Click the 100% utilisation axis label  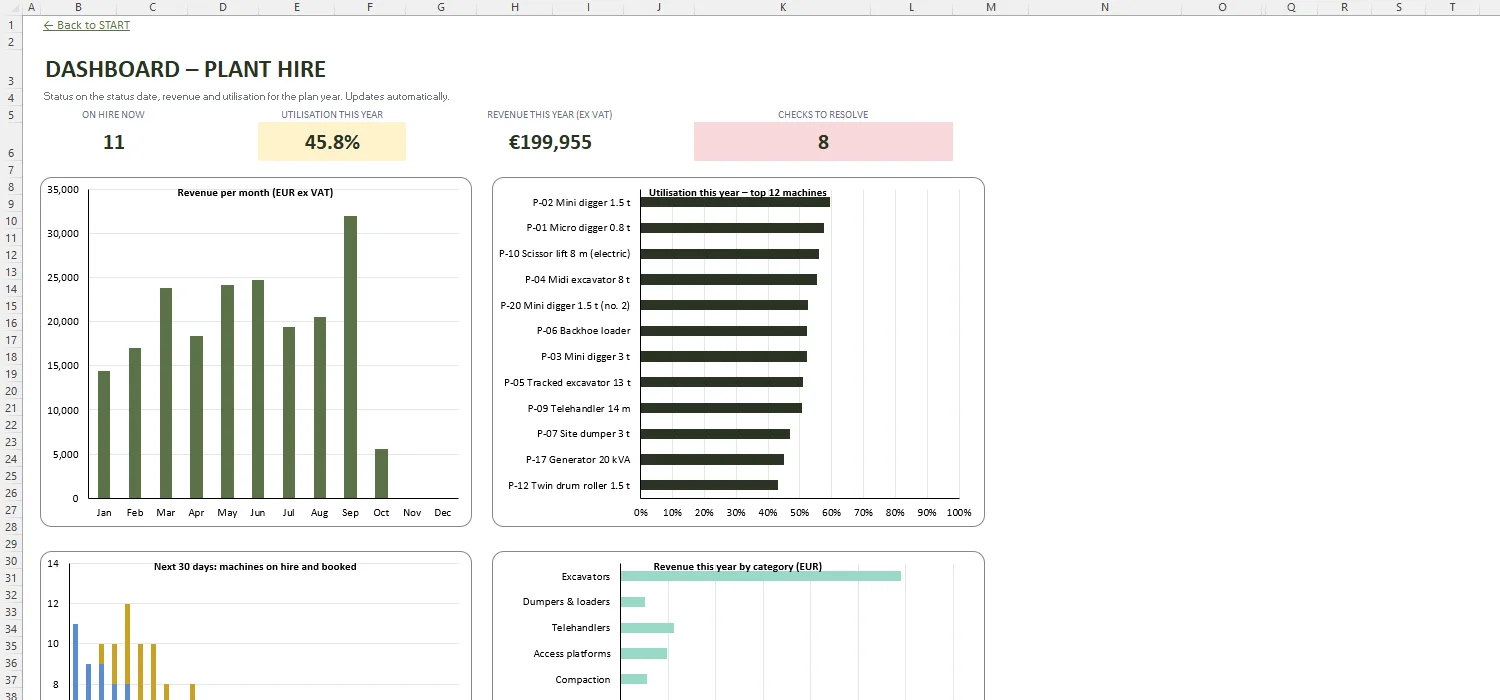tap(958, 513)
